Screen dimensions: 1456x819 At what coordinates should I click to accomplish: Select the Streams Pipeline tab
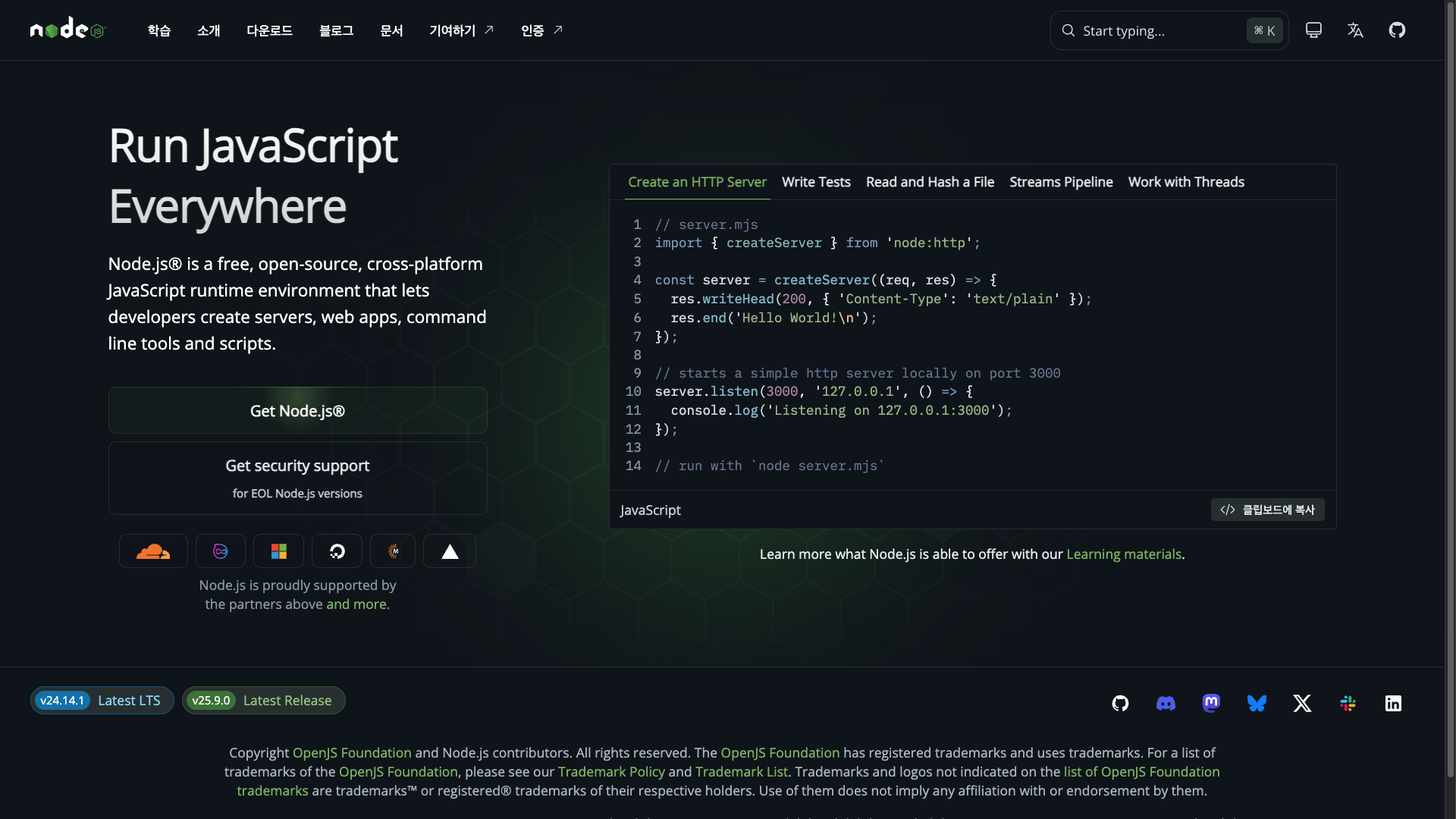(1061, 182)
